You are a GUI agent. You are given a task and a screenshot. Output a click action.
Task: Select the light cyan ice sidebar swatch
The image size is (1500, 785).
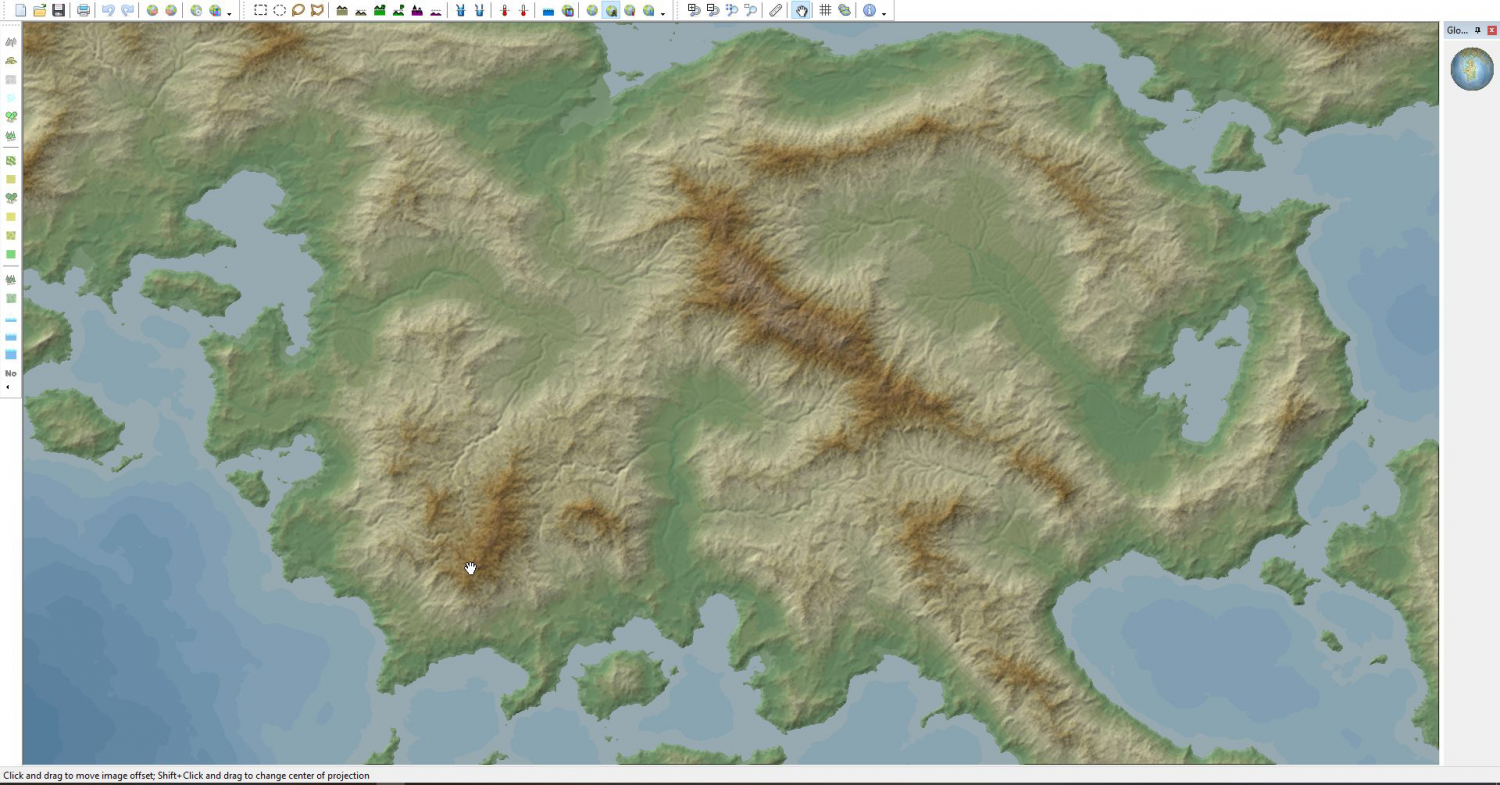pos(11,98)
